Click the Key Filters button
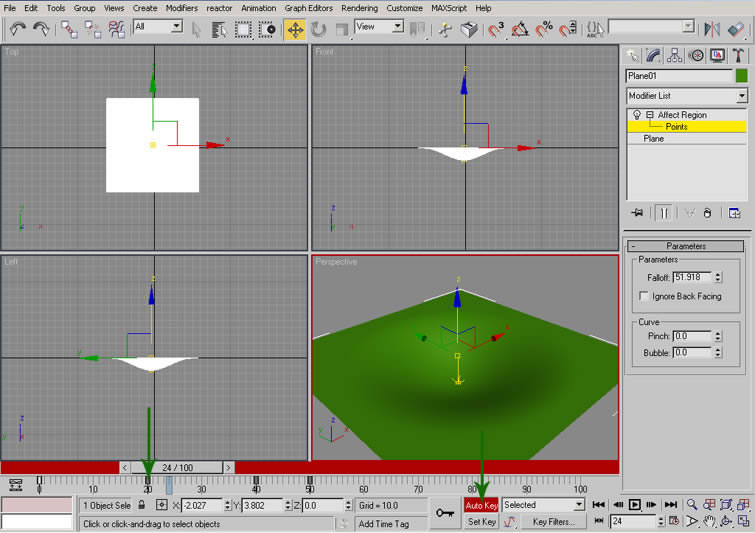Viewport: 755px width, 533px height. pyautogui.click(x=552, y=521)
